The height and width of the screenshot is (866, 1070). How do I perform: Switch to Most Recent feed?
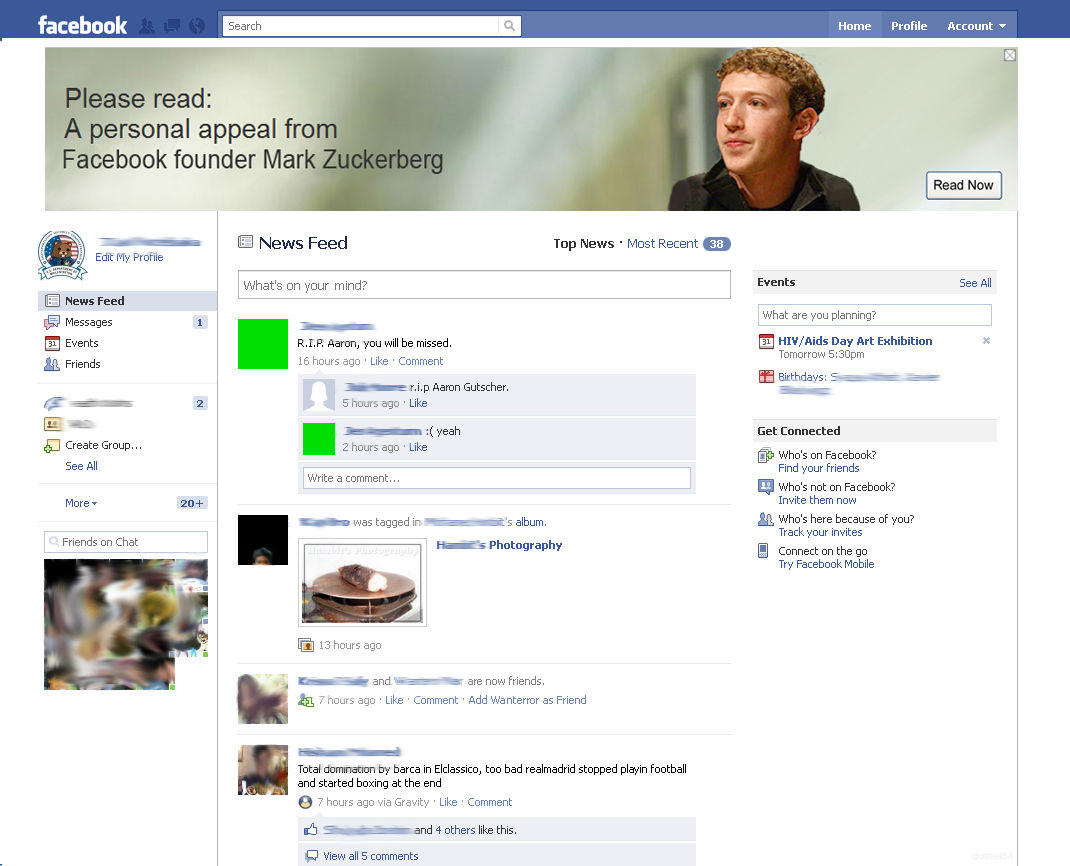(x=662, y=244)
